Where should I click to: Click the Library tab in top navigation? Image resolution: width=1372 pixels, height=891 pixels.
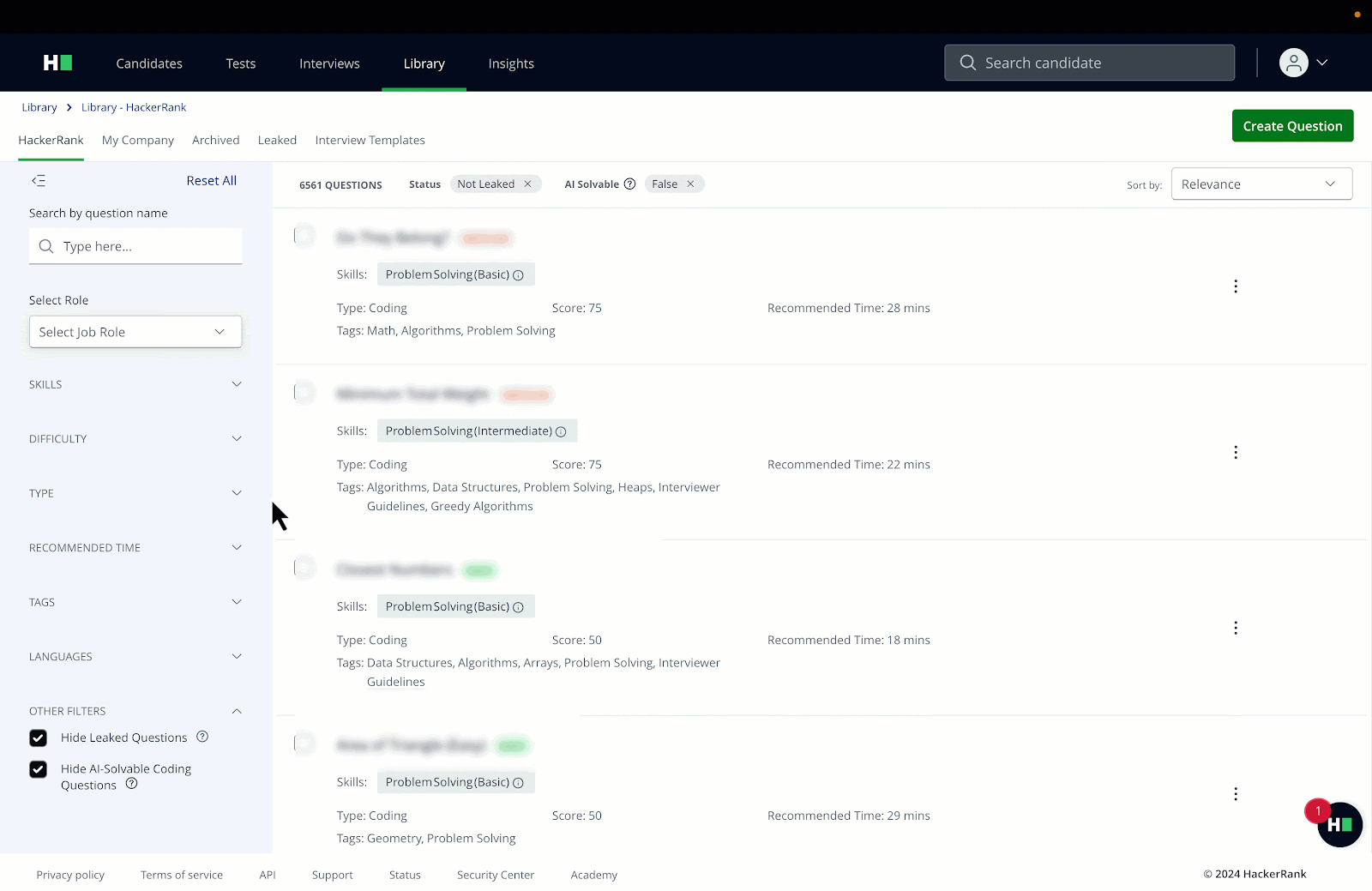(x=424, y=63)
